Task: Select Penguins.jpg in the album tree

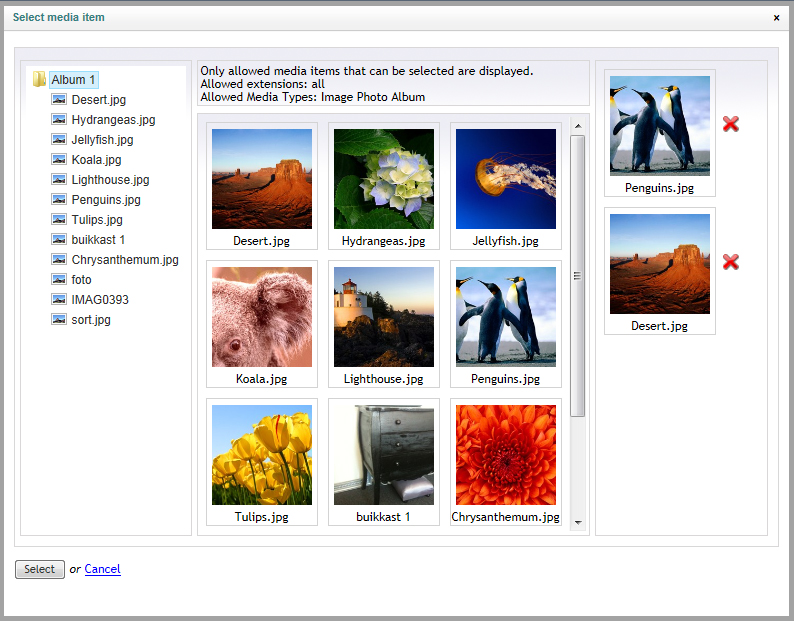Action: pos(106,200)
